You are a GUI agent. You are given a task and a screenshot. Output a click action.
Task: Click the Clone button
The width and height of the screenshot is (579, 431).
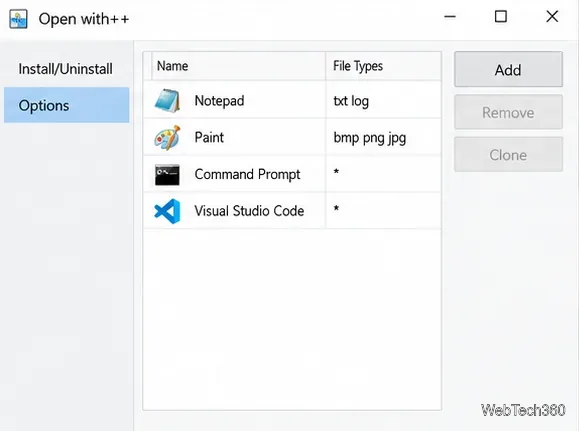(508, 154)
